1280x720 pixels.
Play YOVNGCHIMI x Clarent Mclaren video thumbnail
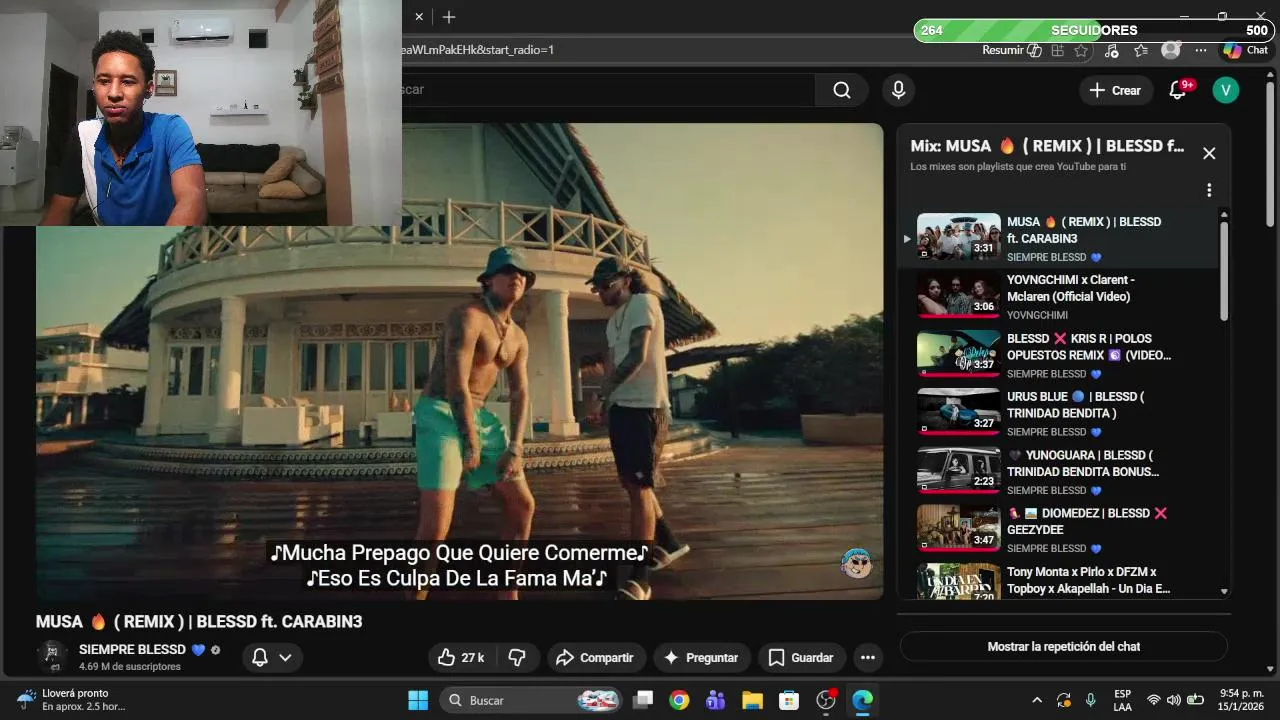coord(959,295)
